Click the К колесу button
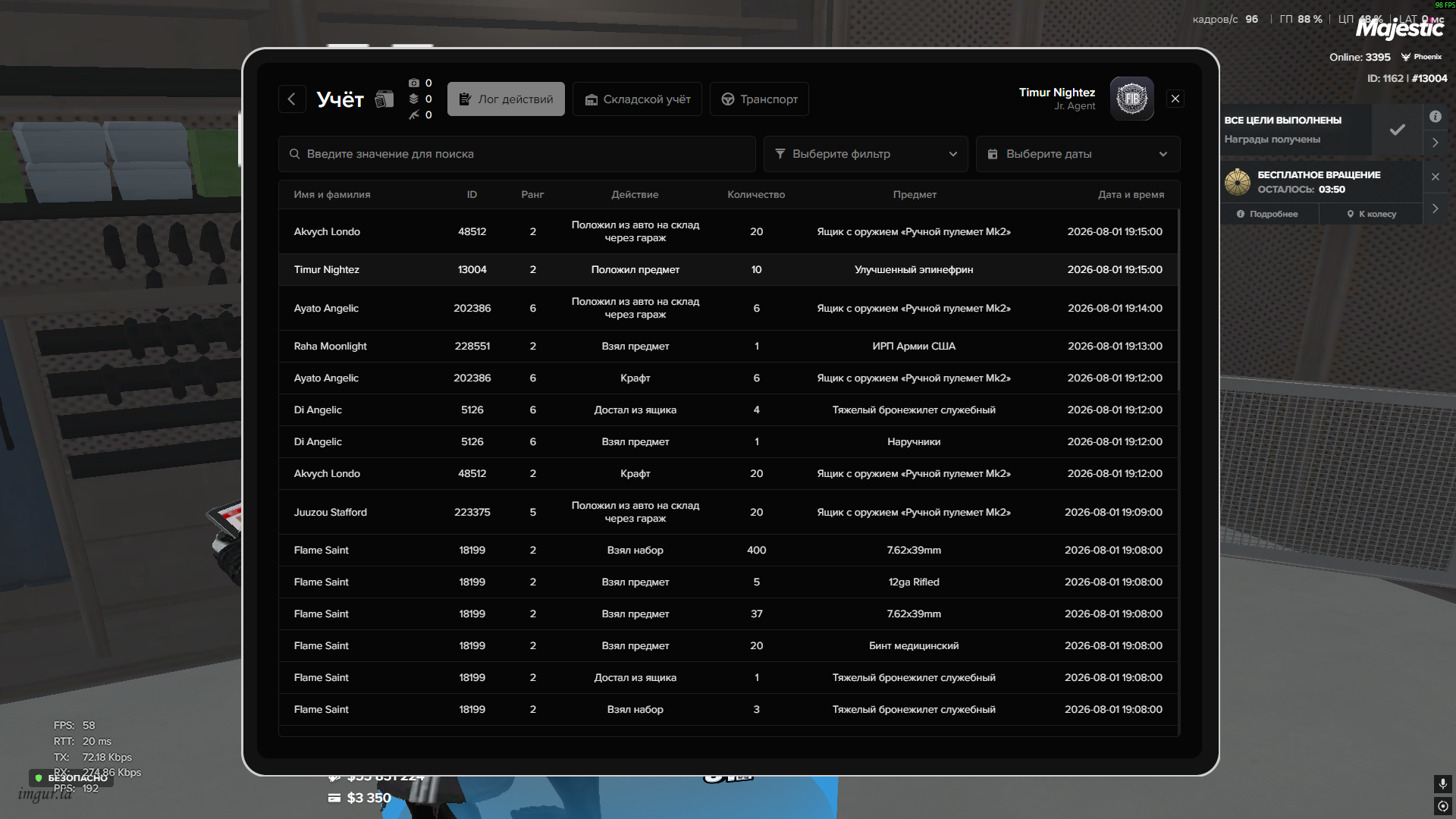This screenshot has width=1456, height=819. coord(1371,214)
